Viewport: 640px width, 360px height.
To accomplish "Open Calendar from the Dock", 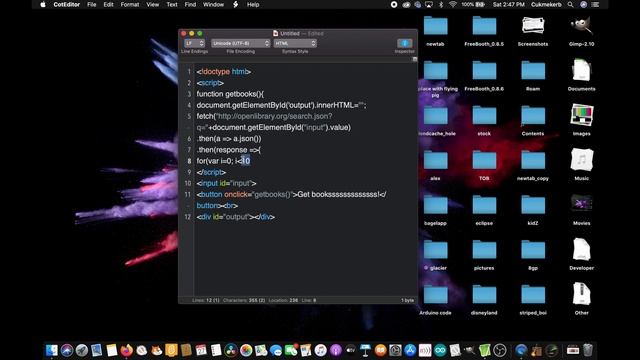I will 201,350.
